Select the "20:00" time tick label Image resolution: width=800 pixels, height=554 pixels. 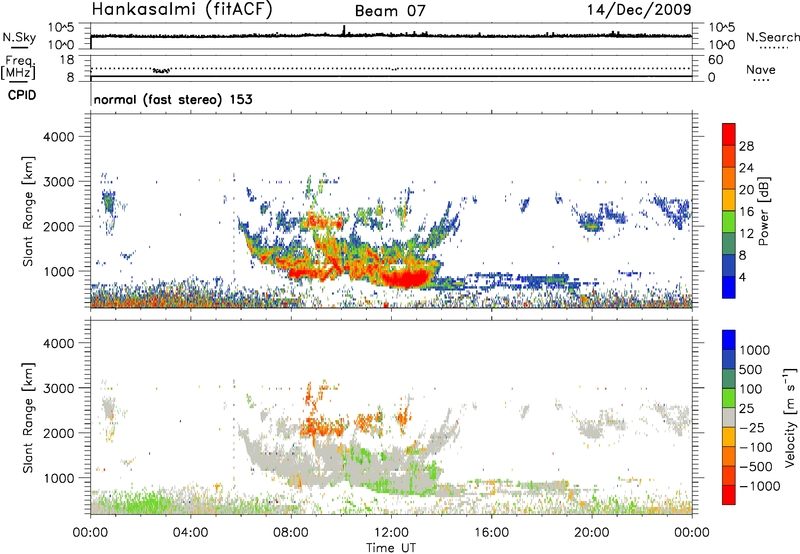tap(591, 533)
